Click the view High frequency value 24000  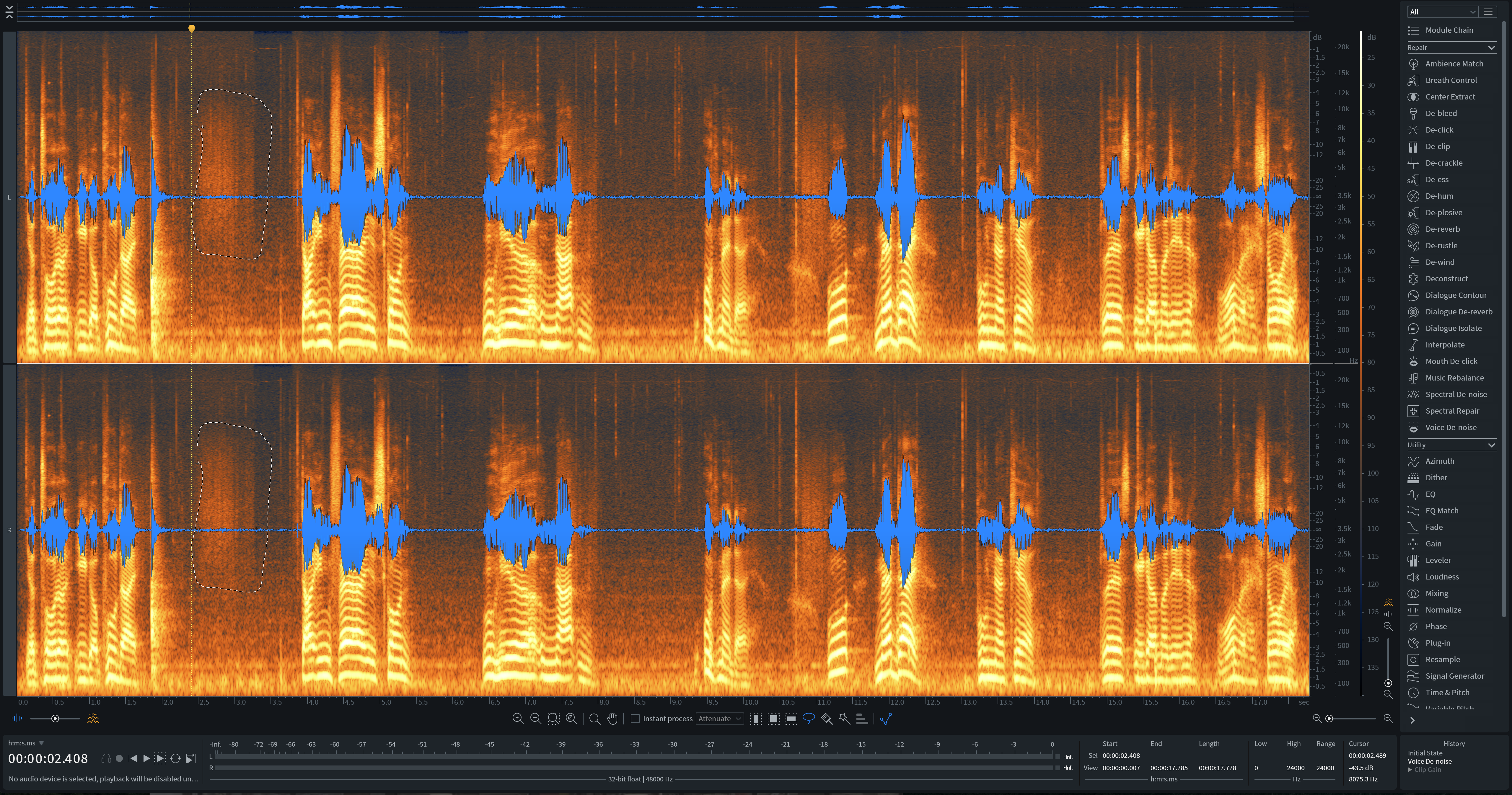tap(1296, 768)
